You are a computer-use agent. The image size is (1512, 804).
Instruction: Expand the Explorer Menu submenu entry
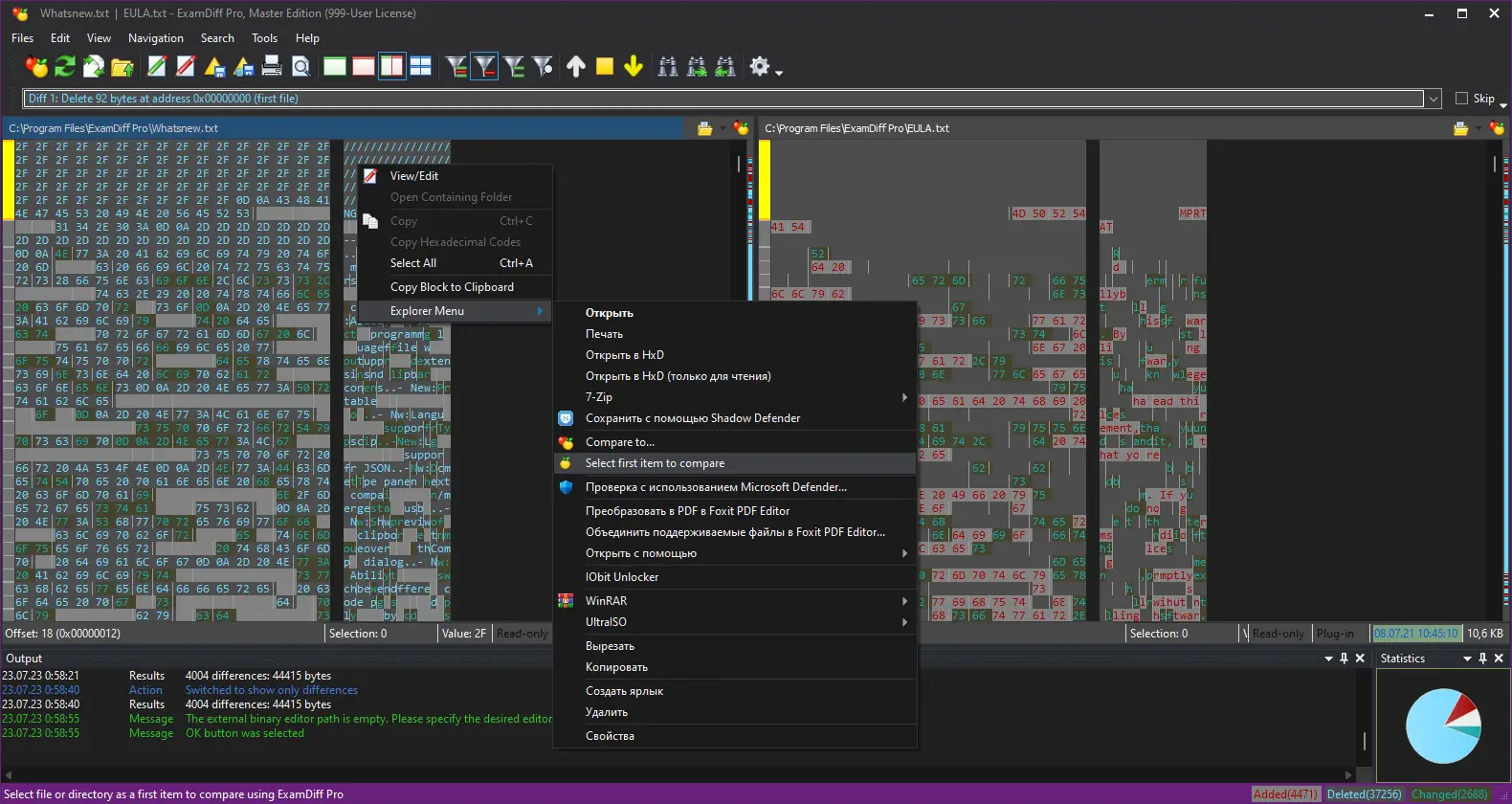[455, 311]
